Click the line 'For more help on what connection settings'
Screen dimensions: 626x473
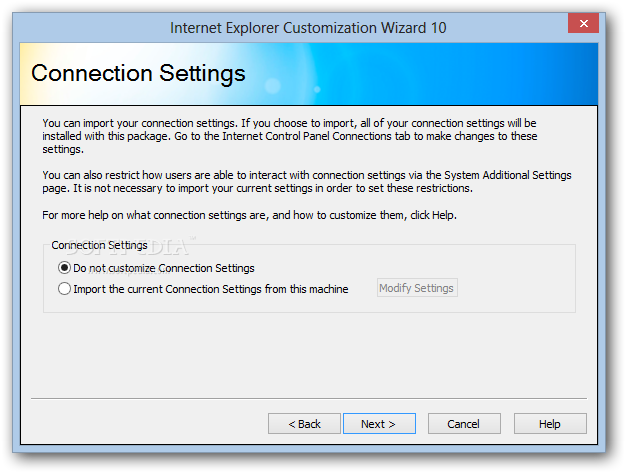pos(250,215)
